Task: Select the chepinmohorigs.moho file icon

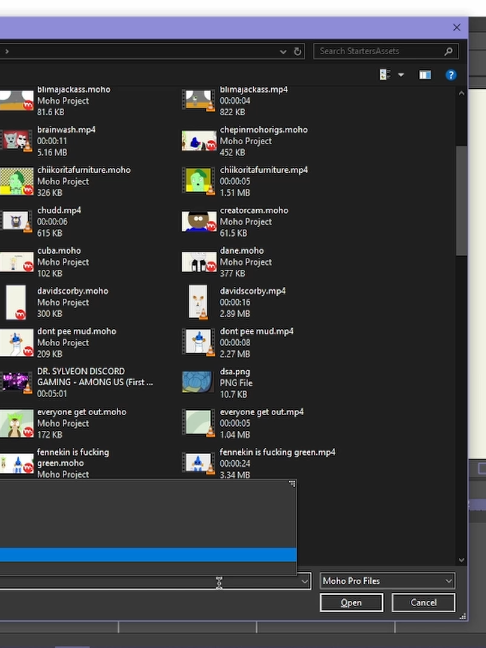Action: click(199, 141)
